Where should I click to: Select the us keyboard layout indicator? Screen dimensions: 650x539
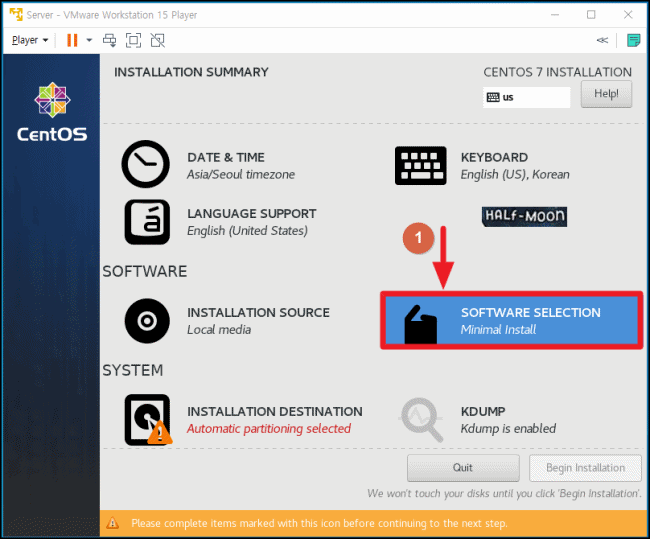click(x=526, y=97)
